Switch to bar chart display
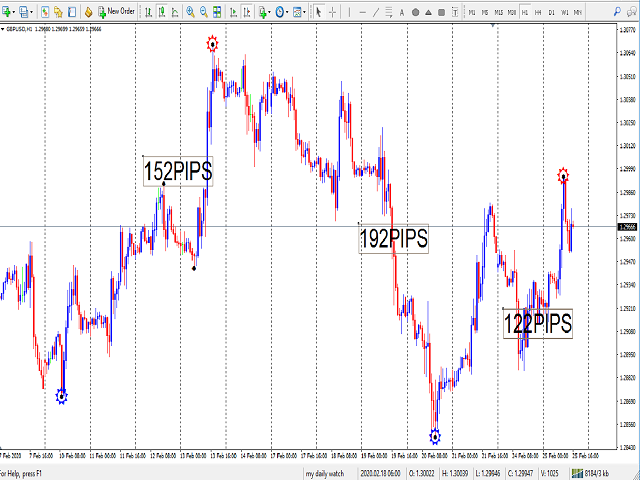 149,12
